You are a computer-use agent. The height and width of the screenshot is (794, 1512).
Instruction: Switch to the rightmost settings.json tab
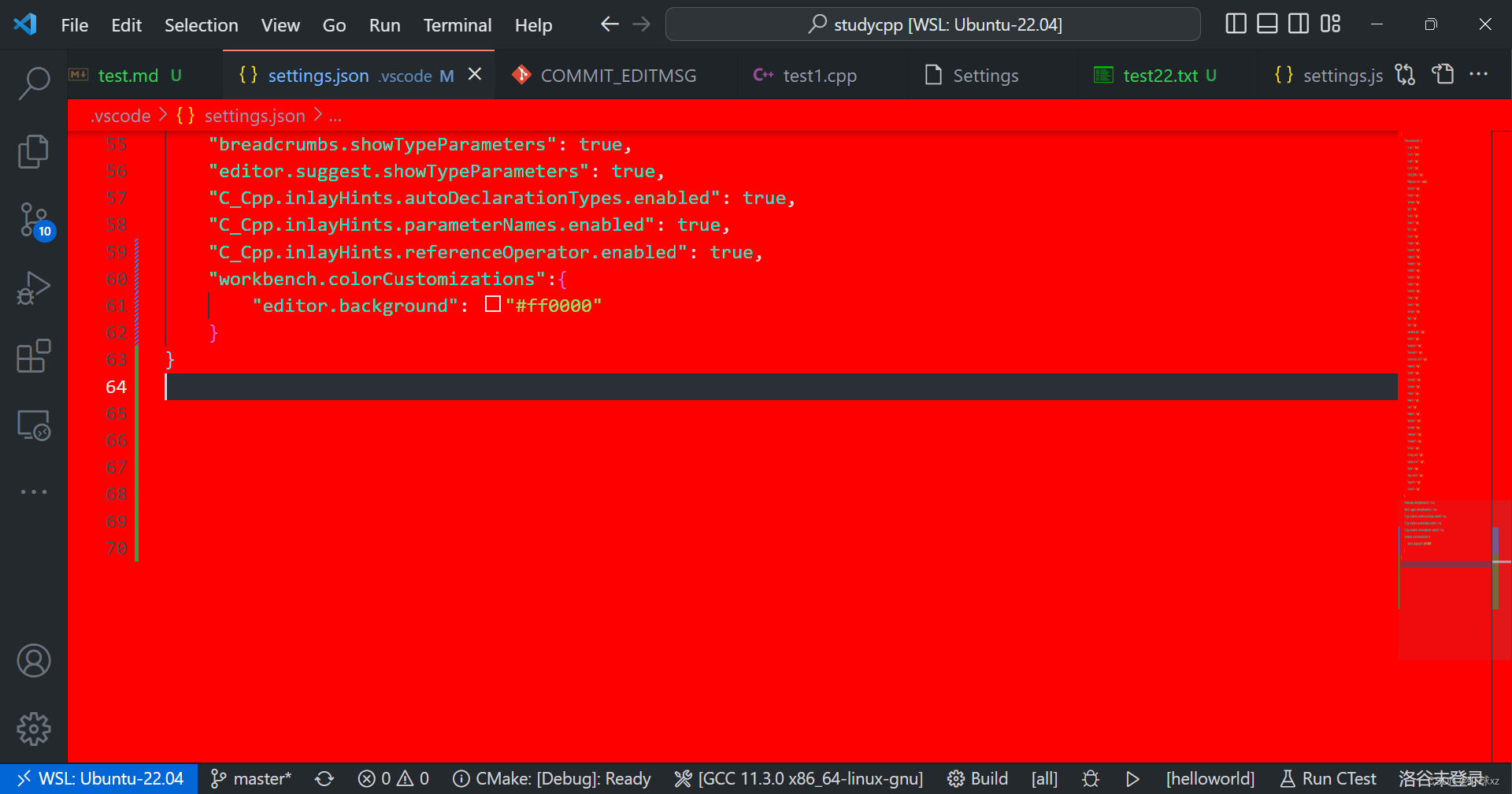coord(1329,76)
